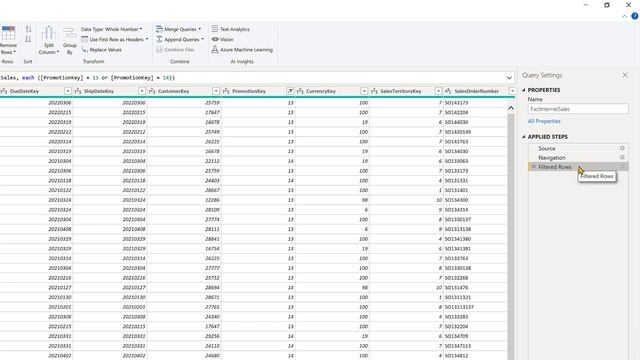
Task: Open settings gear for Source step
Action: pyautogui.click(x=622, y=148)
